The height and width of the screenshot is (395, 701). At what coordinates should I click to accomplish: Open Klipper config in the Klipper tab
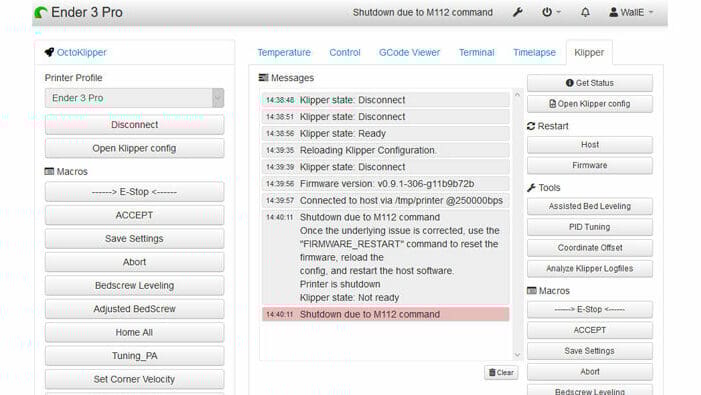coord(590,104)
